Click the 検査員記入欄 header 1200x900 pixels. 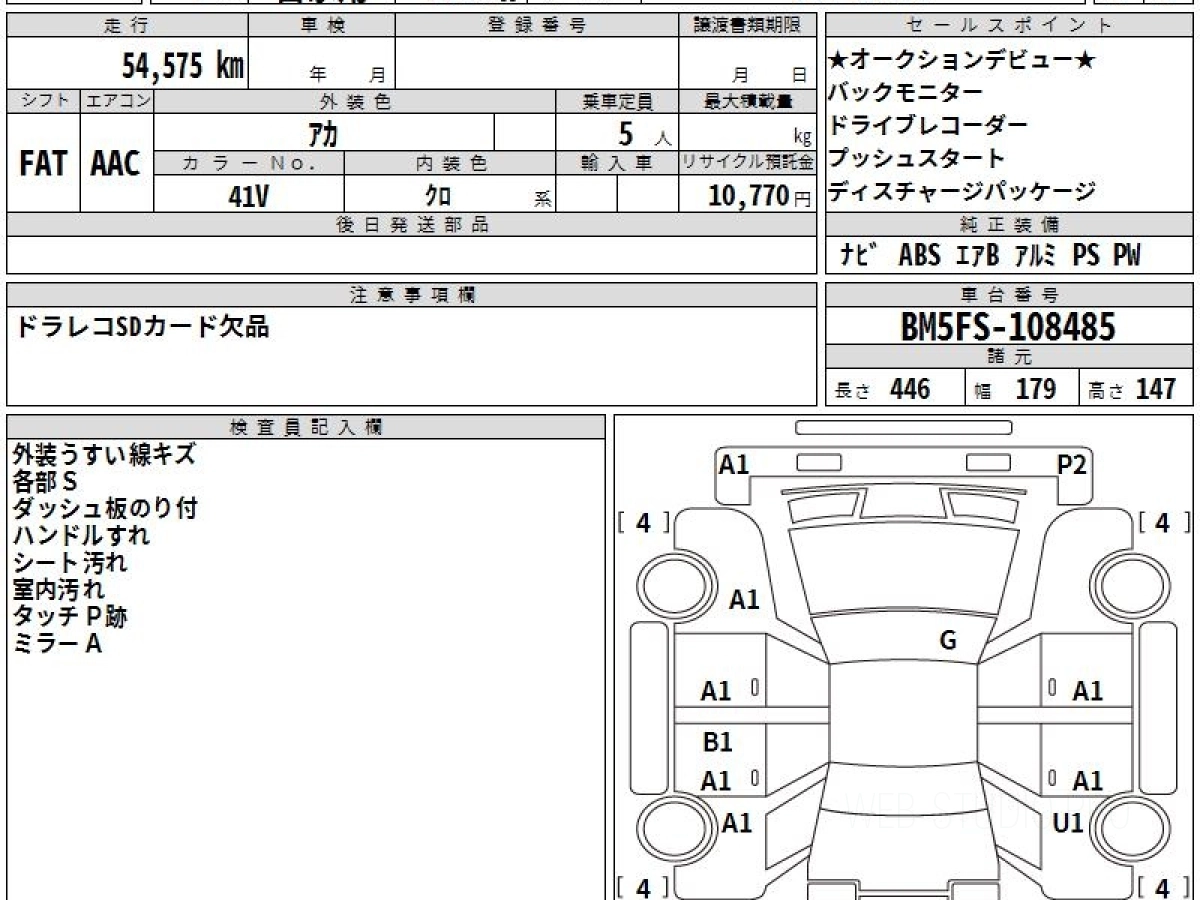[306, 427]
